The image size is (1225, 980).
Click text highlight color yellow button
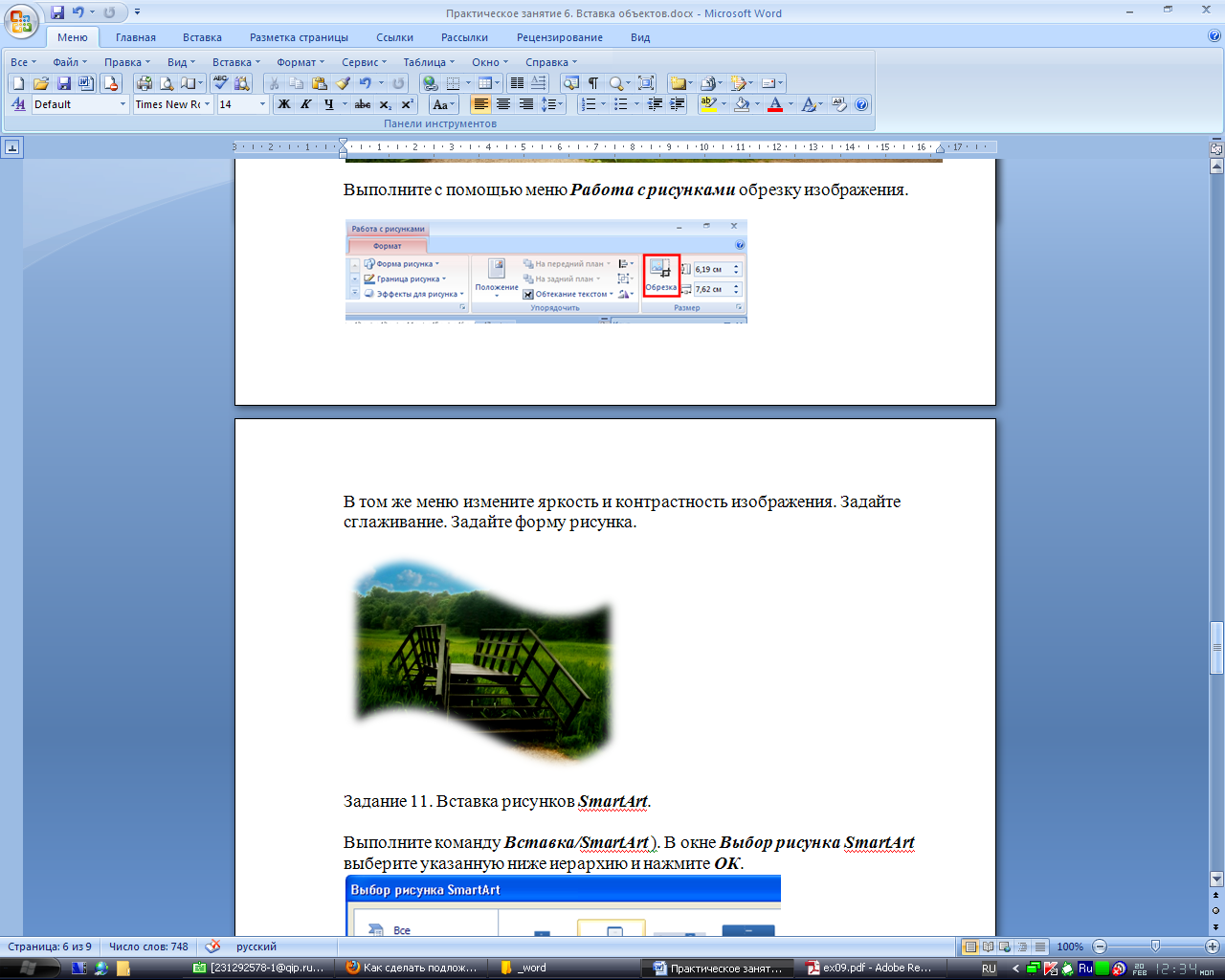pos(708,104)
